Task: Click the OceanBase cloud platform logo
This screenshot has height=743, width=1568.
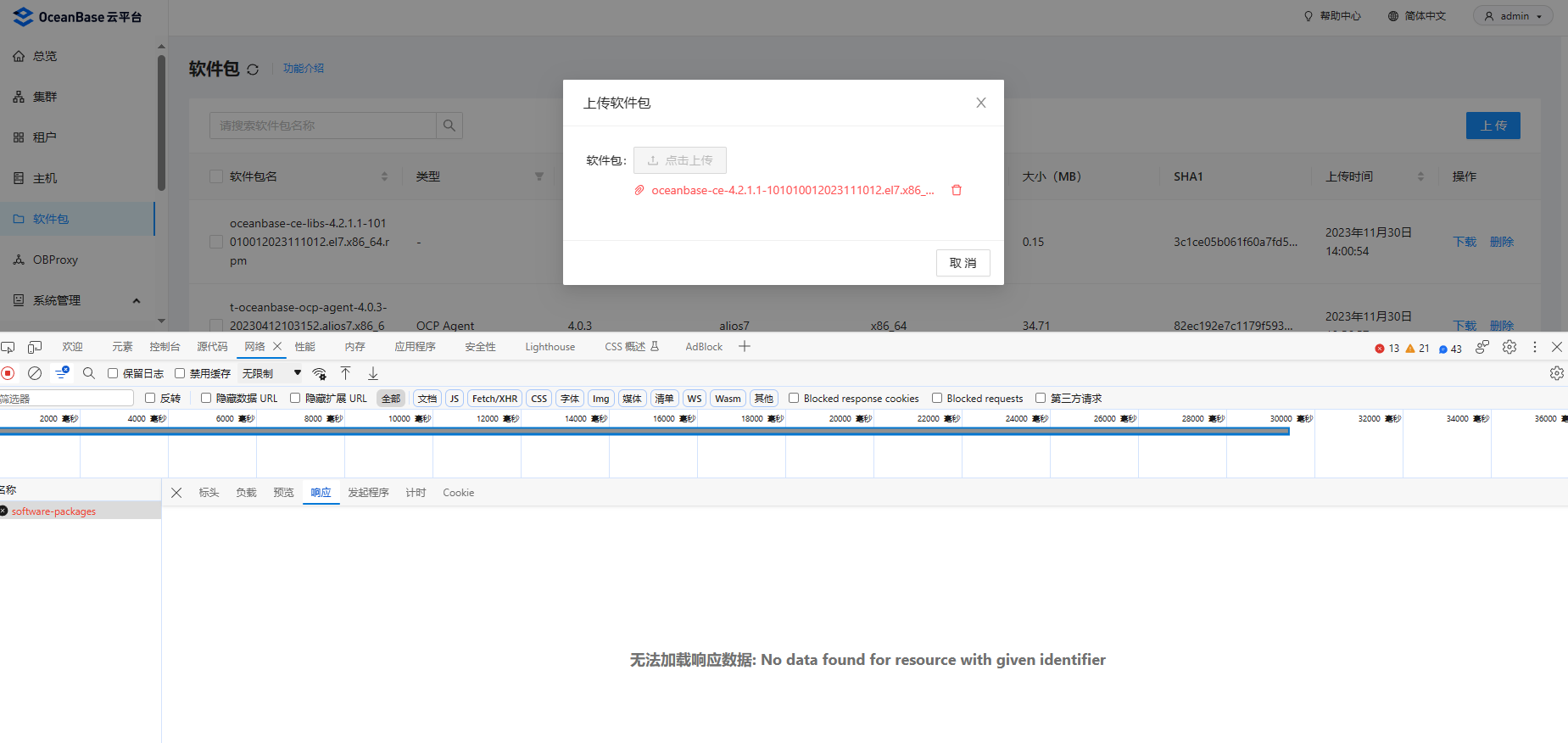Action: 78,17
